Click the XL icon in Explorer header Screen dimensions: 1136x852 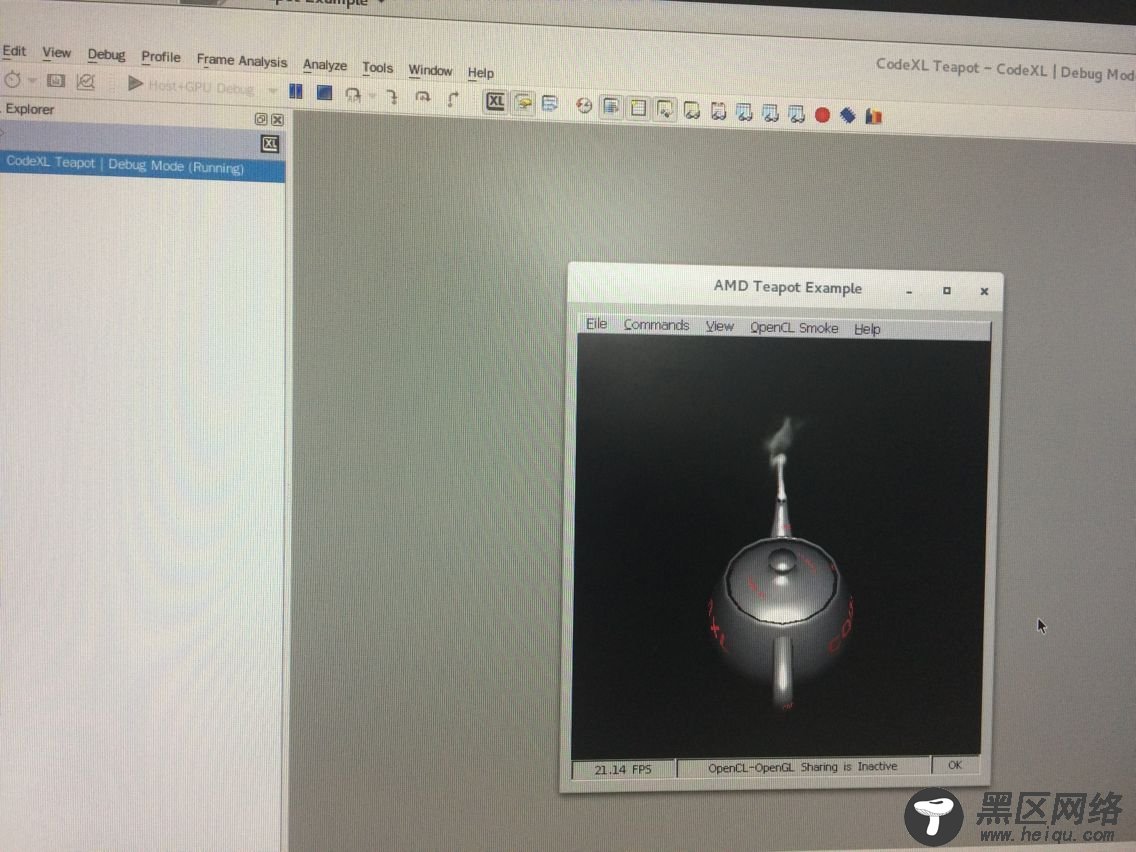click(270, 143)
